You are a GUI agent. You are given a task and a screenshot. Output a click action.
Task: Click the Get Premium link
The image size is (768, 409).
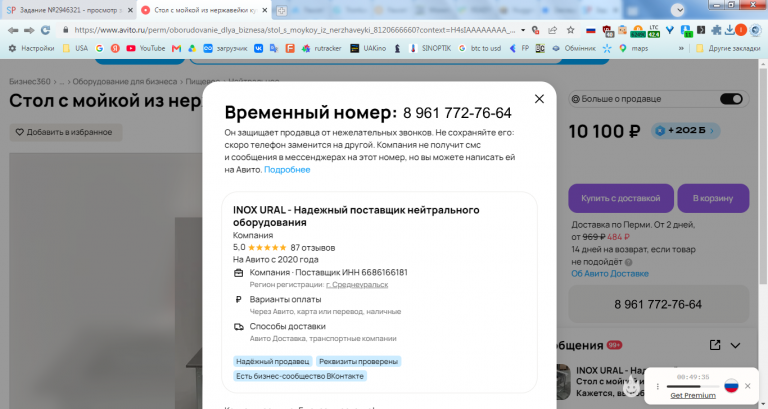tap(693, 395)
